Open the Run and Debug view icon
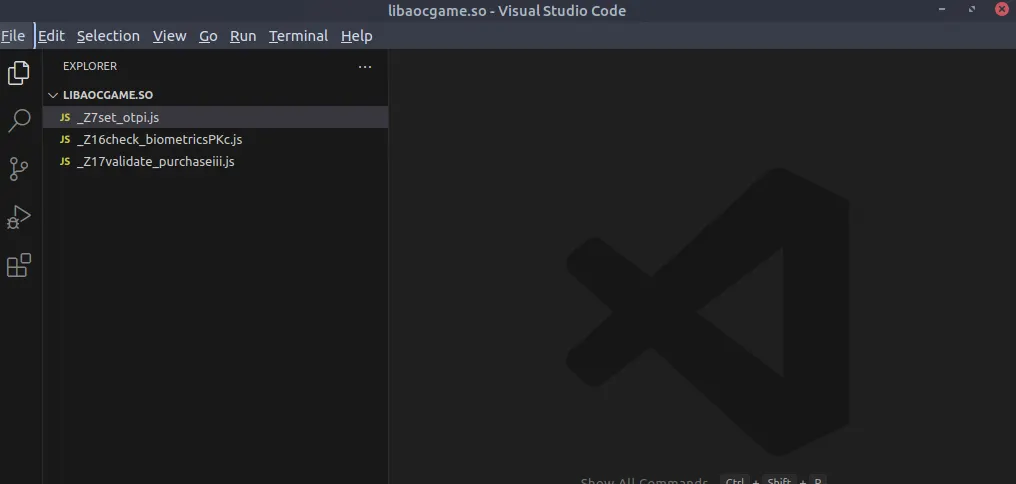This screenshot has width=1016, height=484. pyautogui.click(x=19, y=217)
